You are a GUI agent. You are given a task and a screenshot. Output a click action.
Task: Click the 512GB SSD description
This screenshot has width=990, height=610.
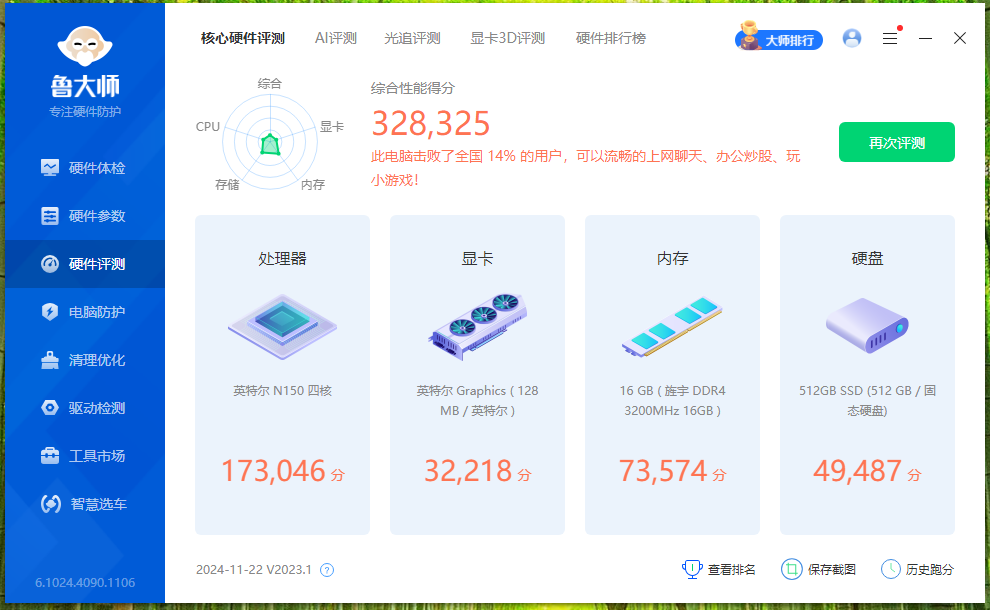point(867,400)
